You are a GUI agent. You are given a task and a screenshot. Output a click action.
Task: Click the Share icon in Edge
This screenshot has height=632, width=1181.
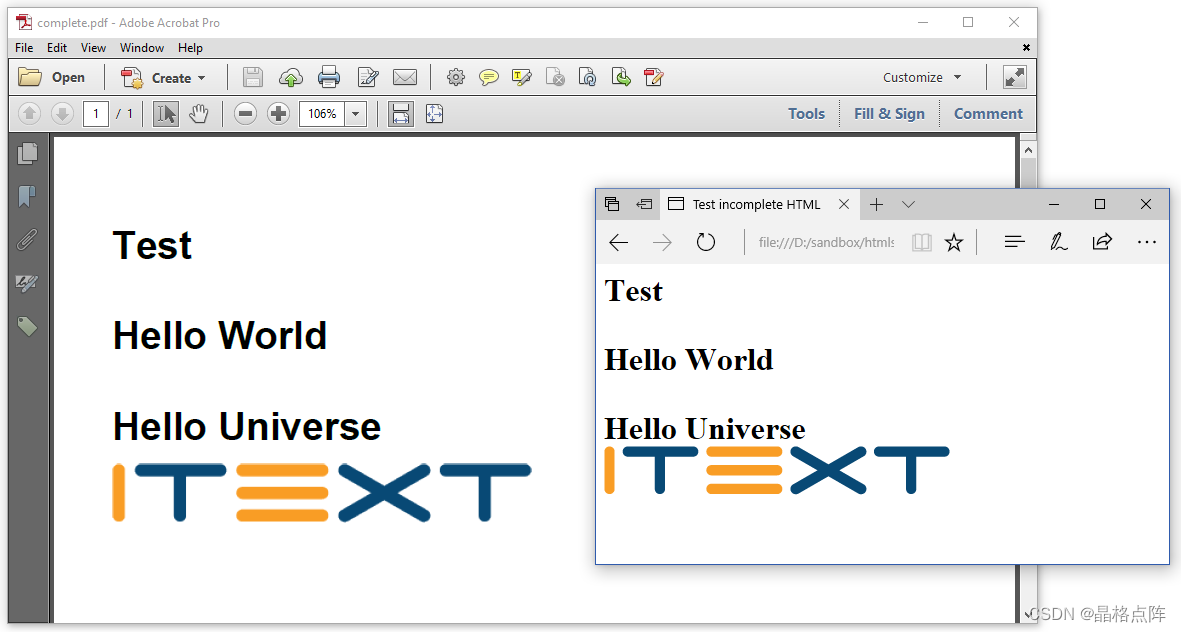1102,243
